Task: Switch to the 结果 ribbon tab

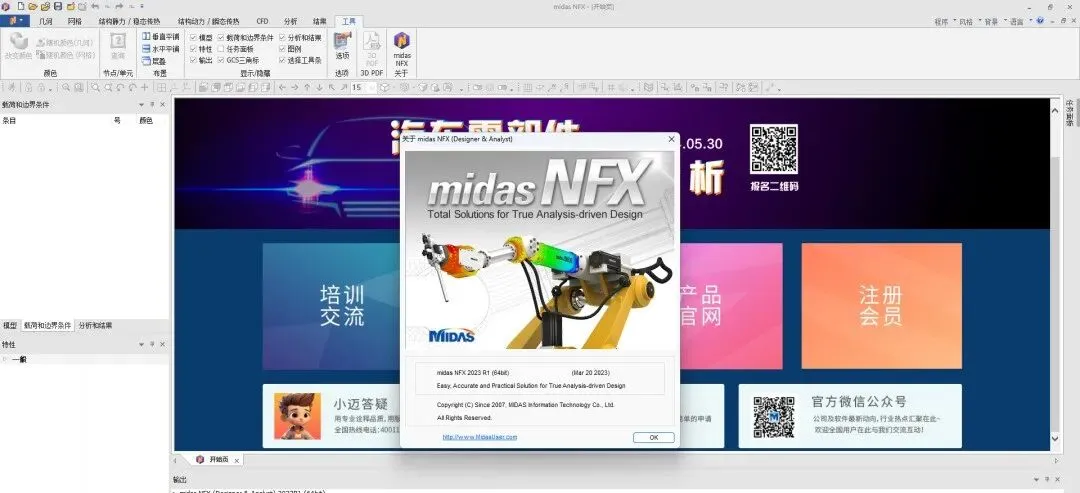Action: [320, 21]
